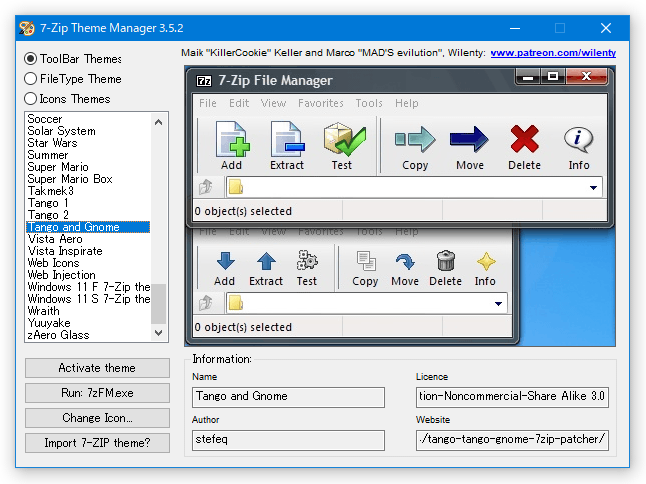This screenshot has width=646, height=484.
Task: Click the Copy documents icon in lower preview
Action: (366, 261)
